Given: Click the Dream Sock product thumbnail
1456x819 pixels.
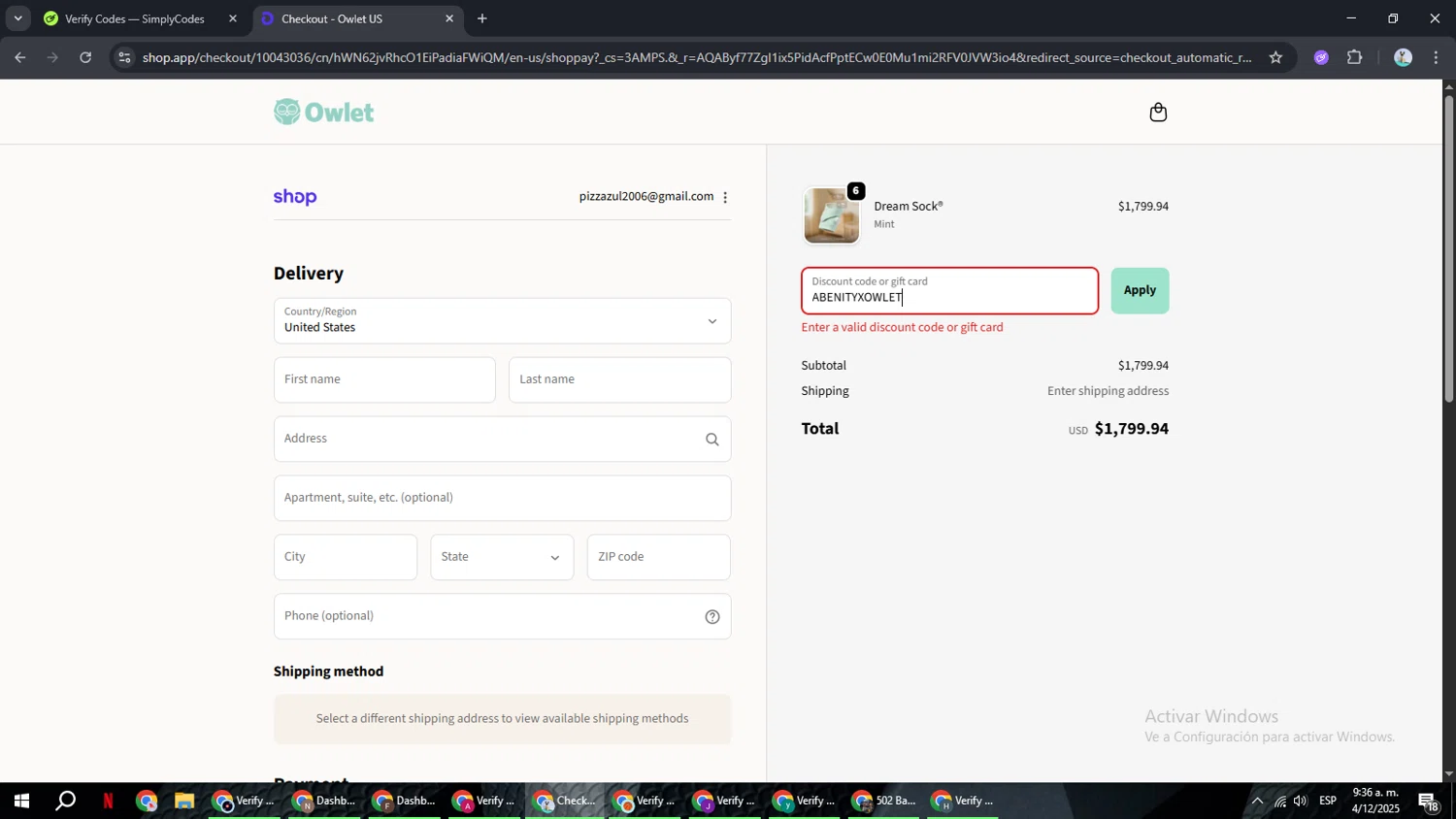Looking at the screenshot, I should (832, 215).
